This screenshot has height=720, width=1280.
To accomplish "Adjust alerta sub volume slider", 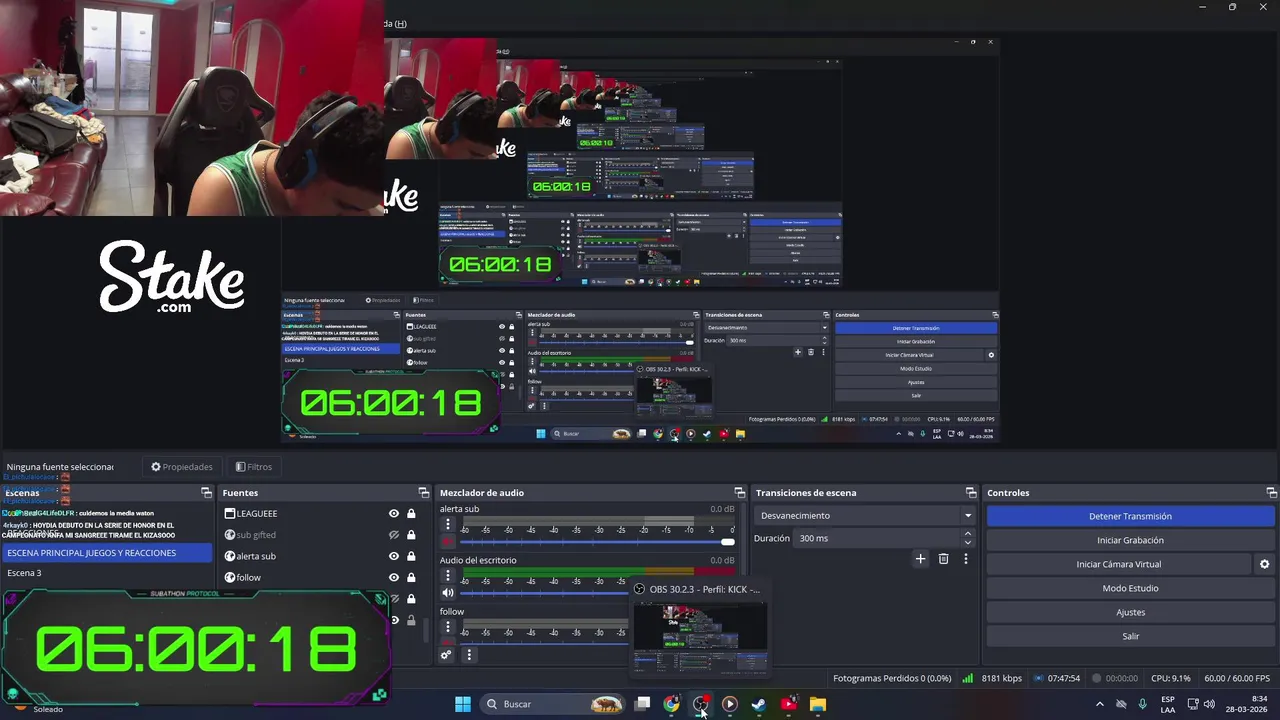I will (x=597, y=542).
